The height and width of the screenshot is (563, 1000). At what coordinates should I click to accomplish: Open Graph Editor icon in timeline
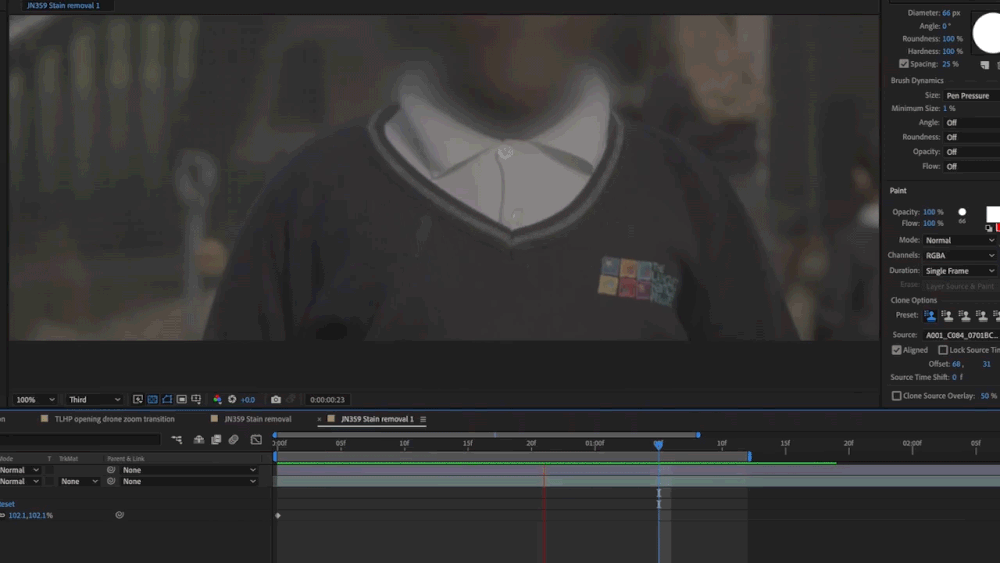[x=256, y=439]
